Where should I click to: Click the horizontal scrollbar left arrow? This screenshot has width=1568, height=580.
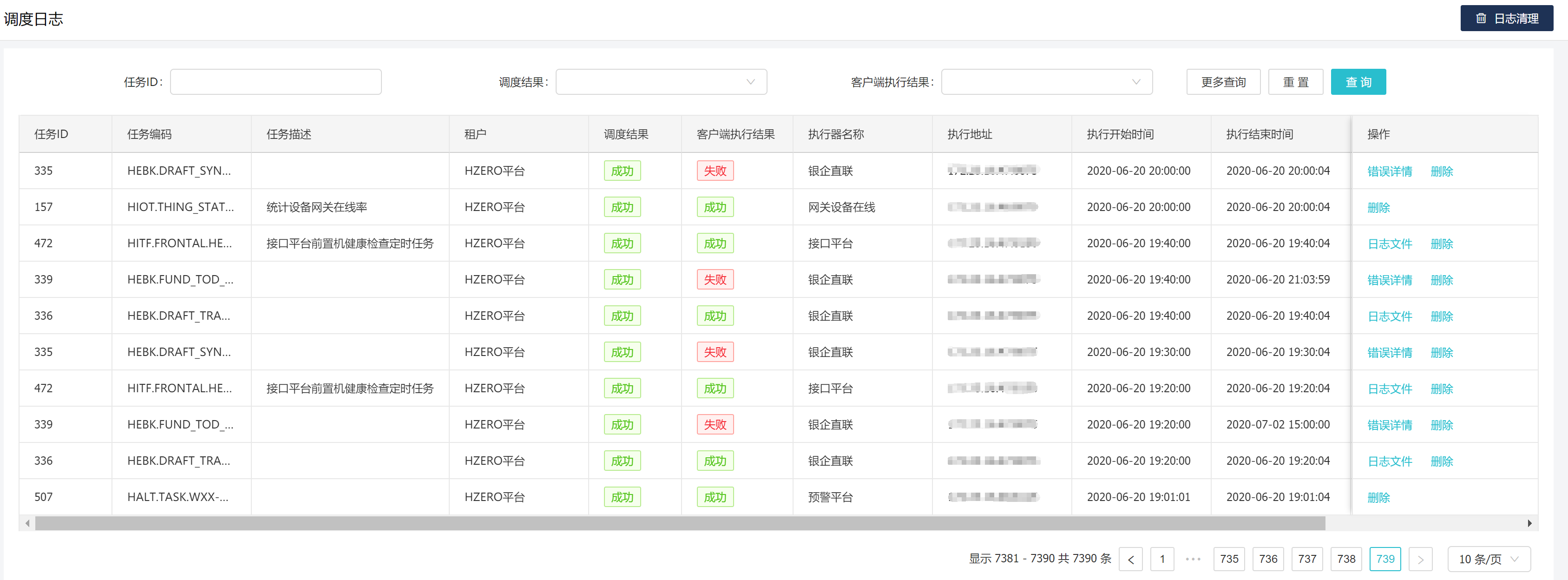pyautogui.click(x=27, y=523)
